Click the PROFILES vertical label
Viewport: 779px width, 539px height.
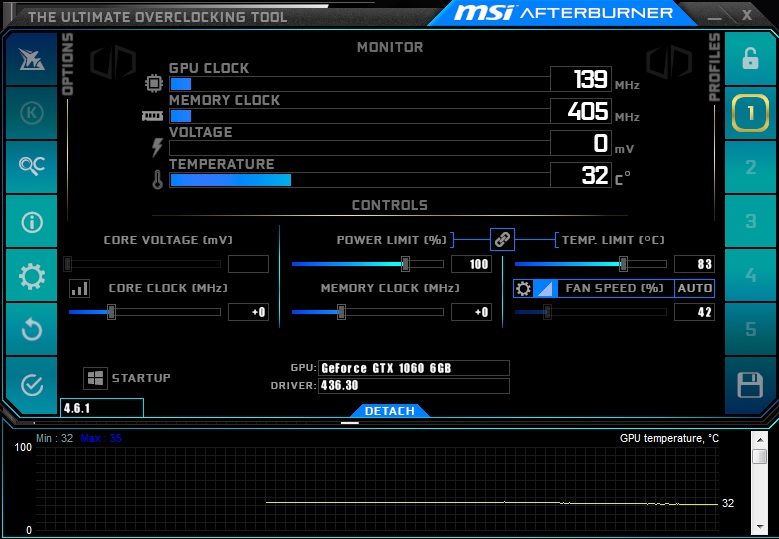pos(714,67)
